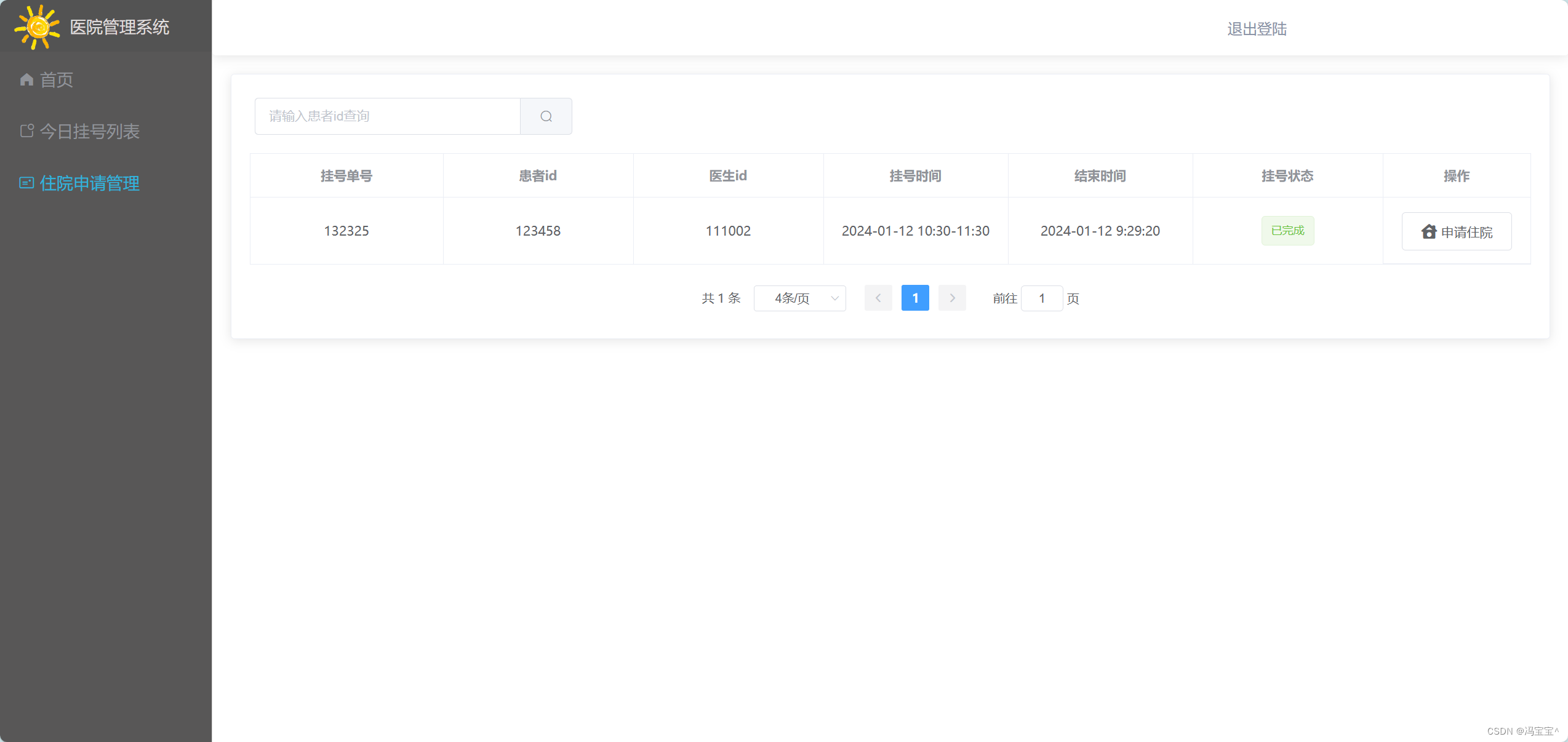Viewport: 1568px width, 742px height.
Task: Click the sun logo in the sidebar
Action: pos(37,27)
